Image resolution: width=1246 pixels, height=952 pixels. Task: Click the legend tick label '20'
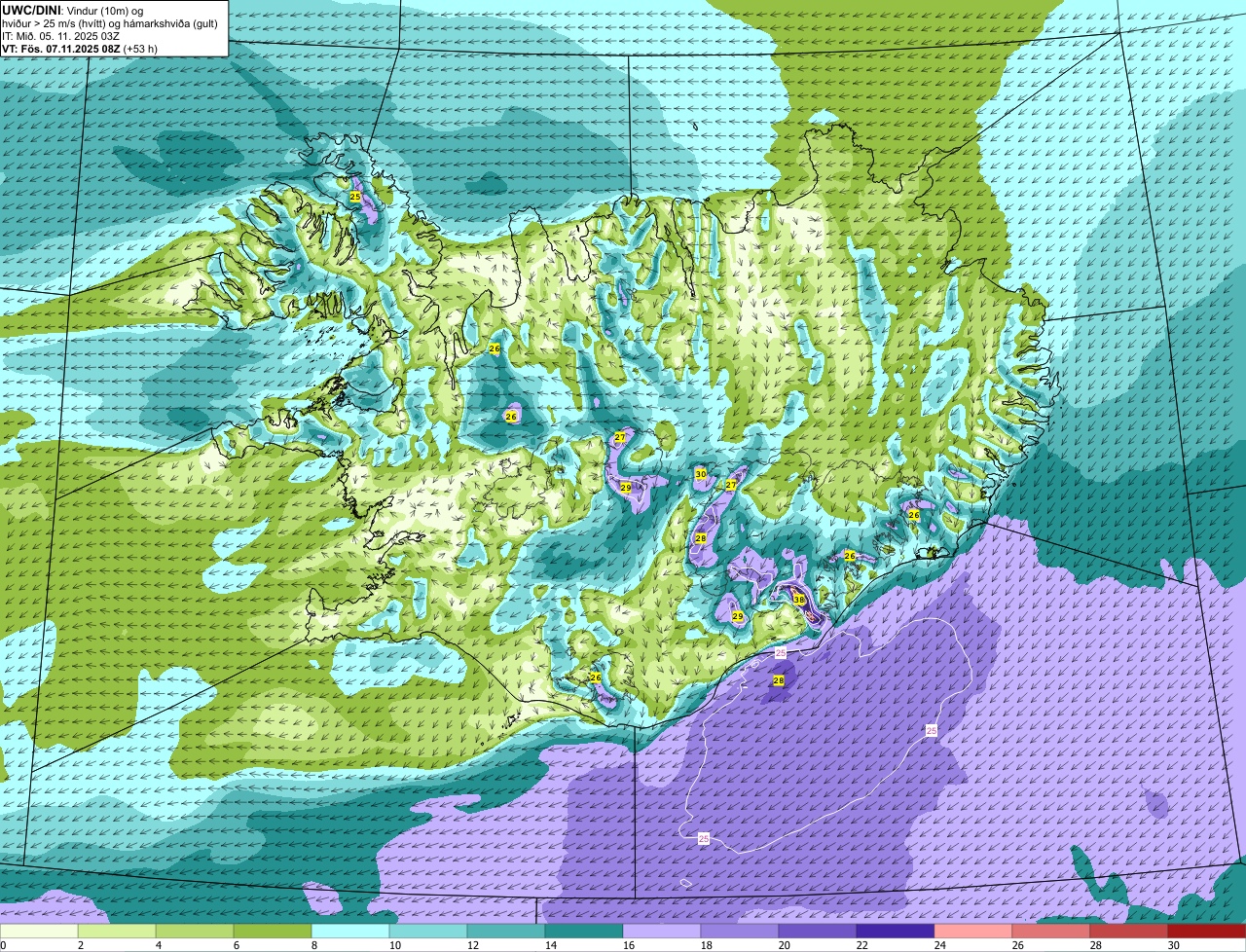click(785, 945)
